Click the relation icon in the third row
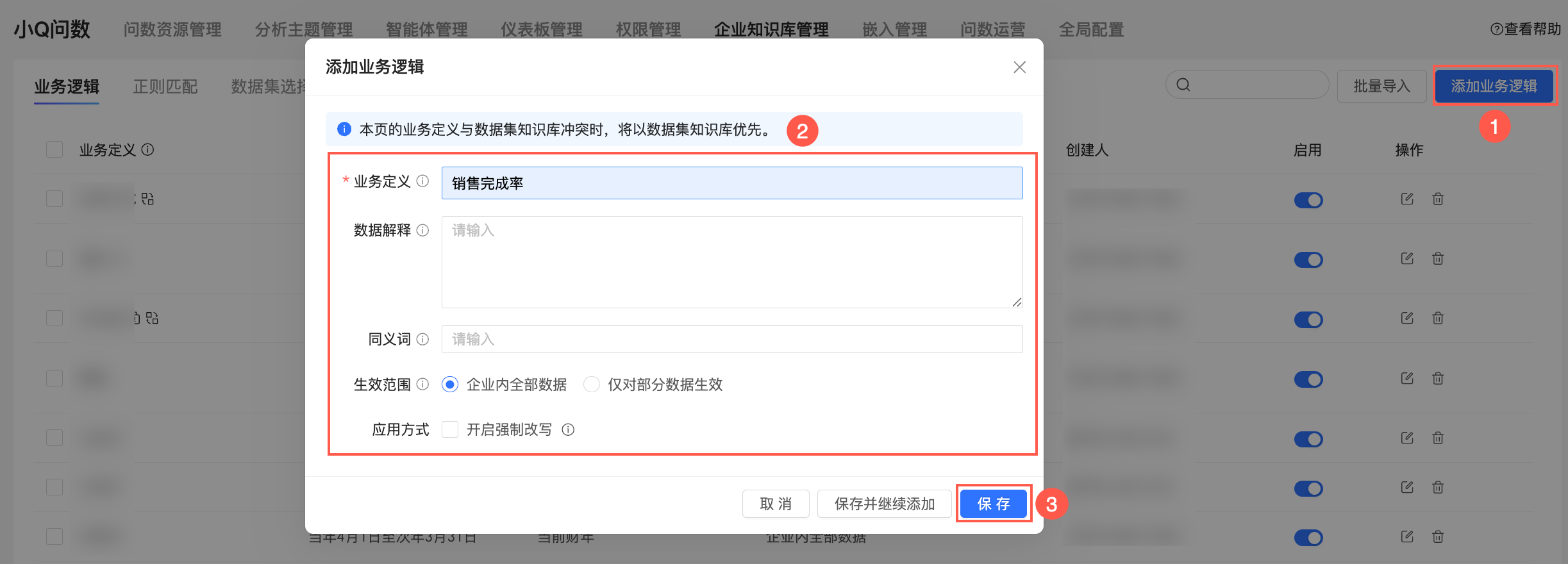Image resolution: width=1568 pixels, height=564 pixels. (x=152, y=318)
